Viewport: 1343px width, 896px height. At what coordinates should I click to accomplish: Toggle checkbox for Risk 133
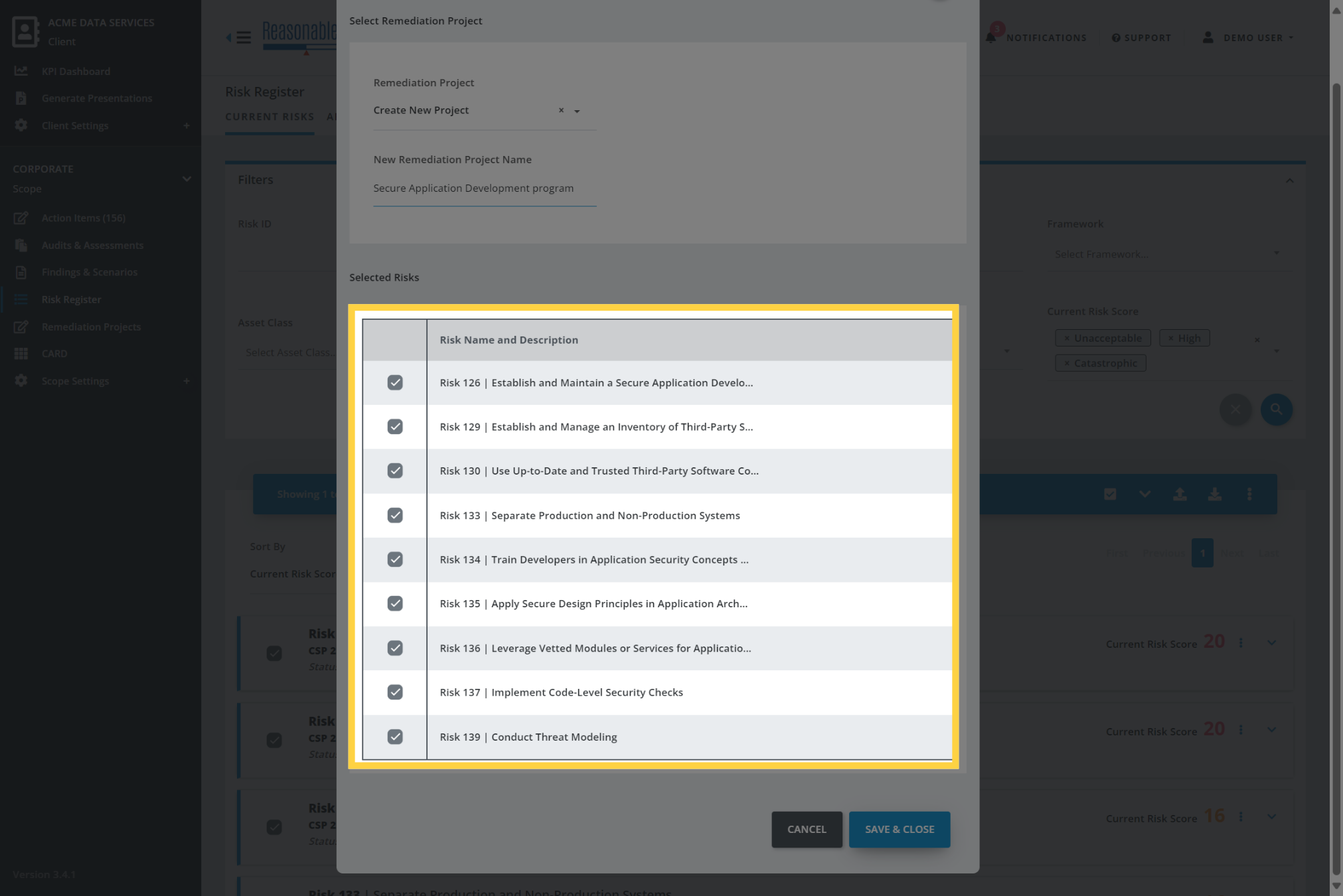tap(395, 515)
